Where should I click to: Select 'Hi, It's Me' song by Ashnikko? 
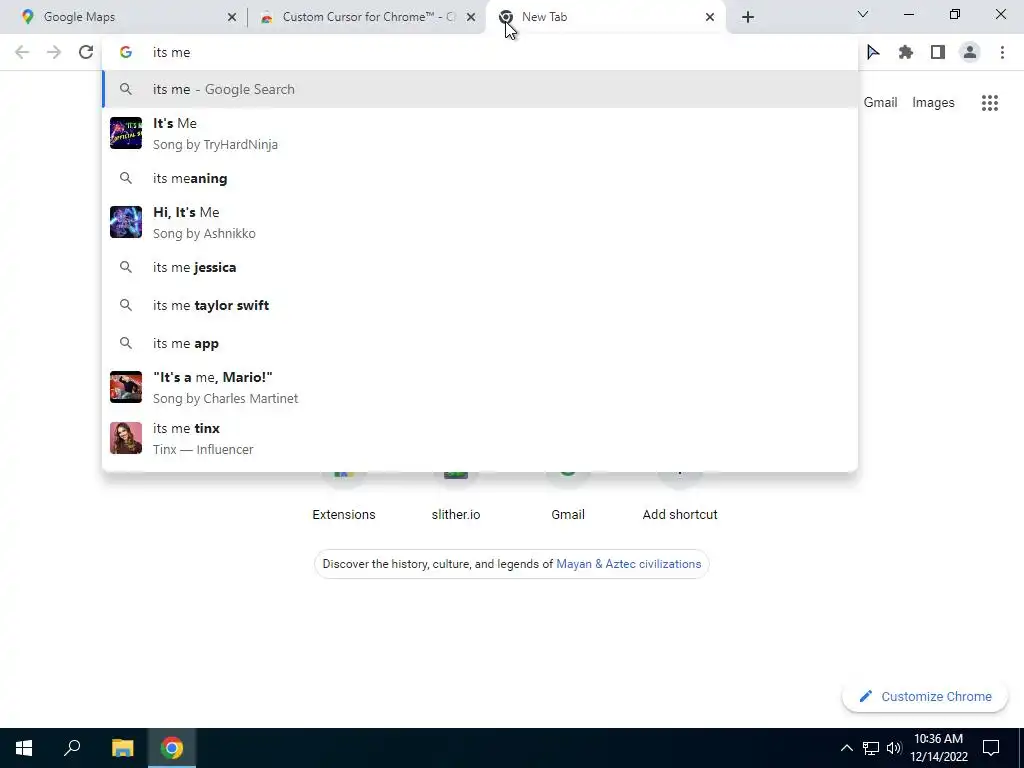[x=480, y=222]
